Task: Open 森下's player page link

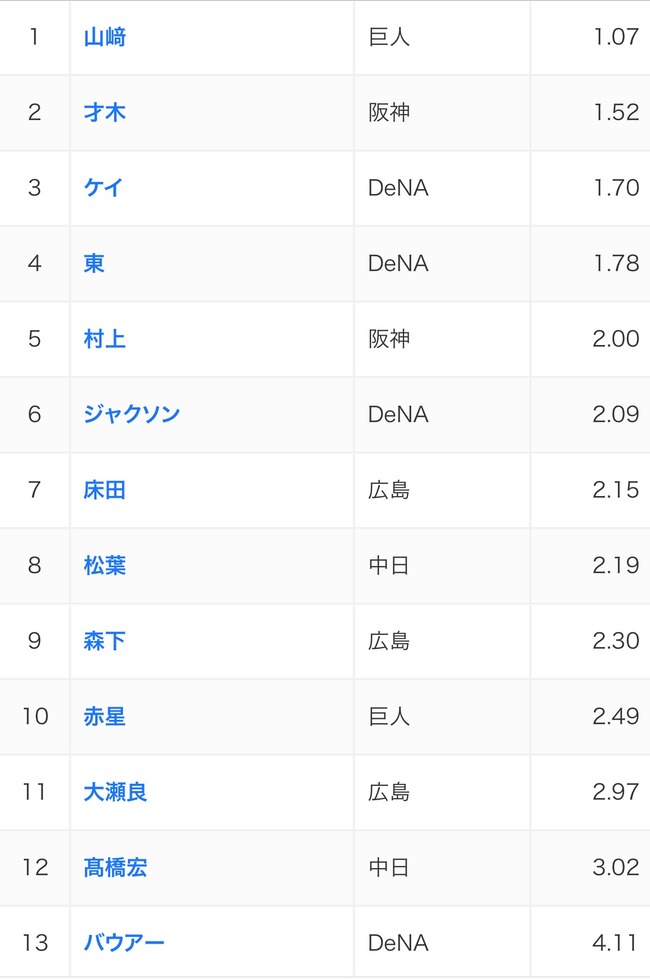Action: click(106, 641)
